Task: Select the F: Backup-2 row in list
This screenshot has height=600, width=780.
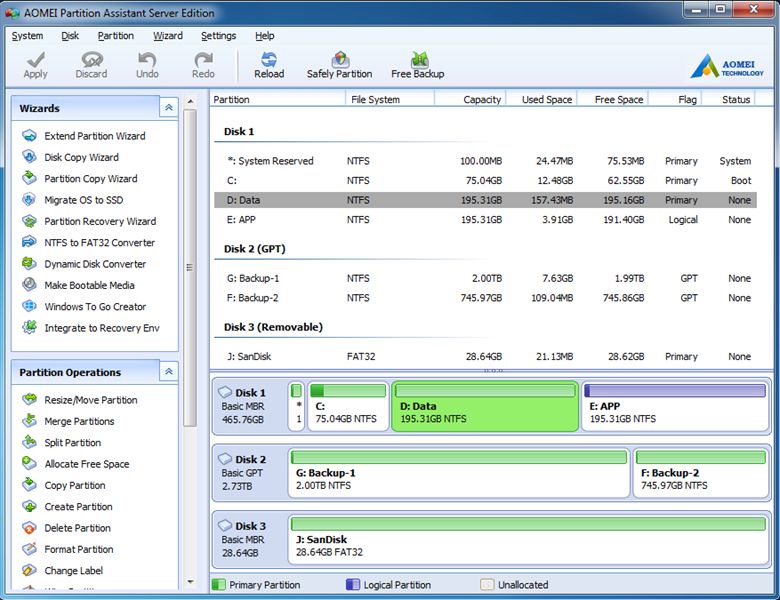Action: pyautogui.click(x=486, y=298)
